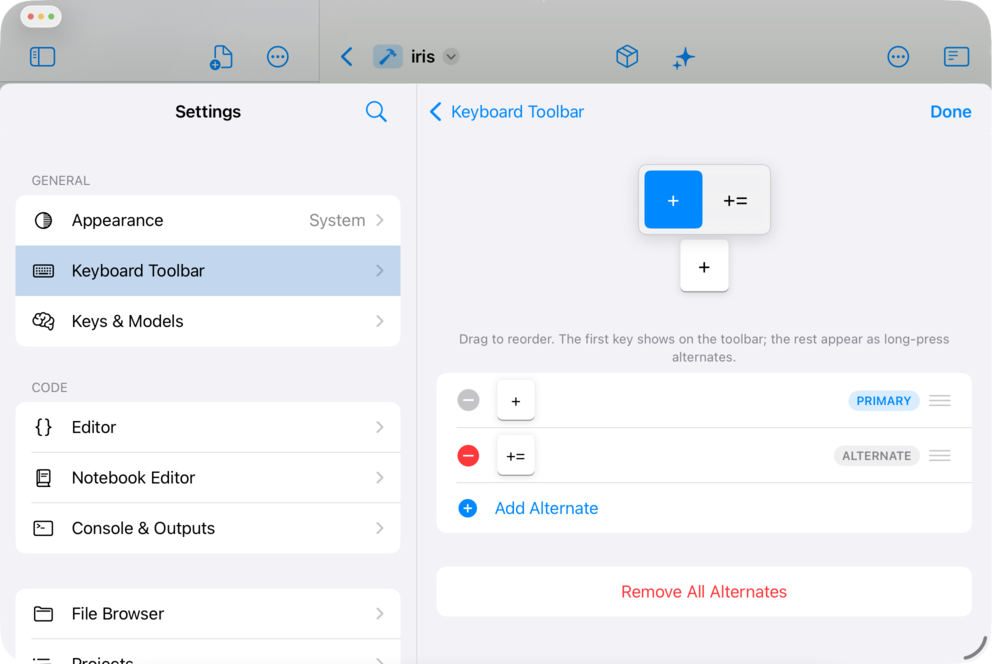Click the += key cap in alternate row
This screenshot has width=992, height=664.
click(516, 455)
